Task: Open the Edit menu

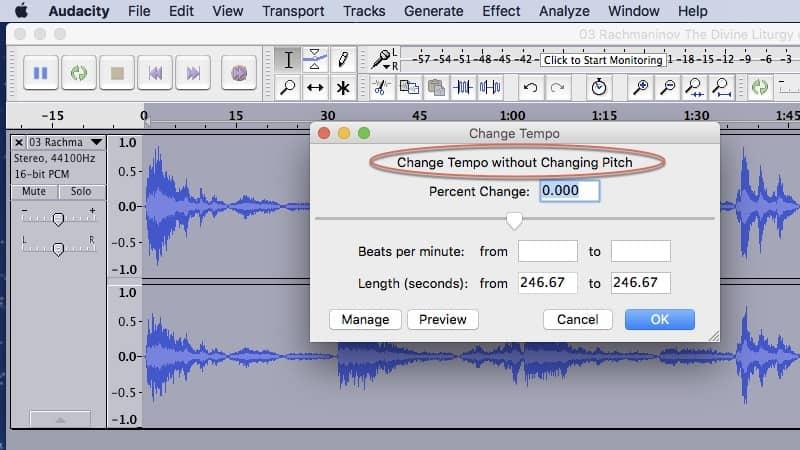Action: 181,11
